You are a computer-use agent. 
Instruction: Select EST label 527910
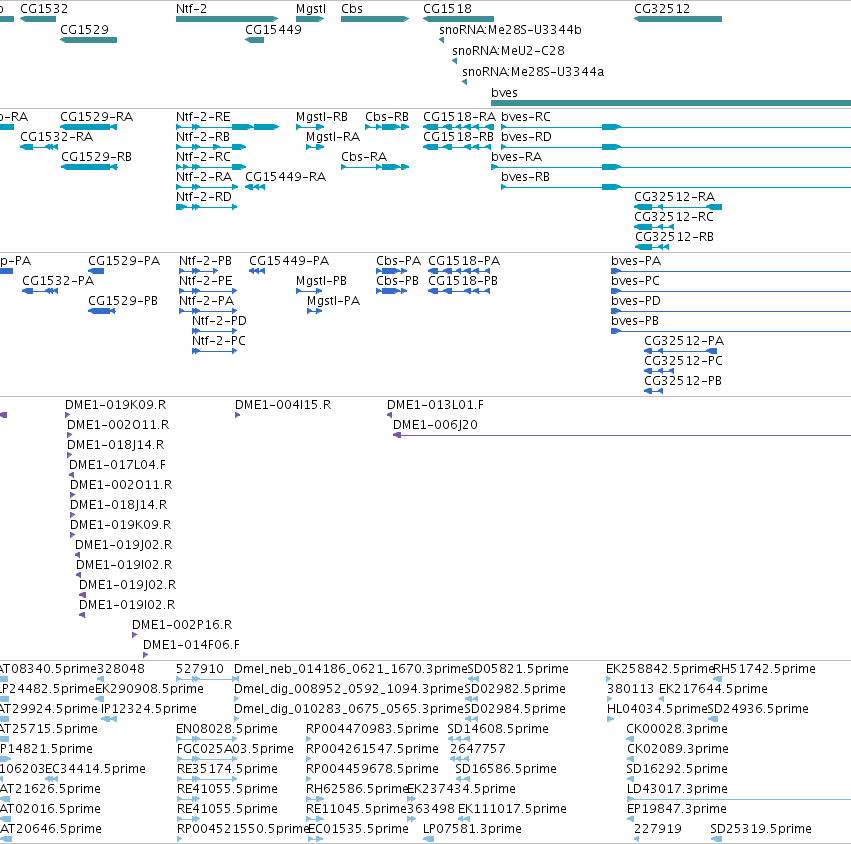tap(199, 669)
